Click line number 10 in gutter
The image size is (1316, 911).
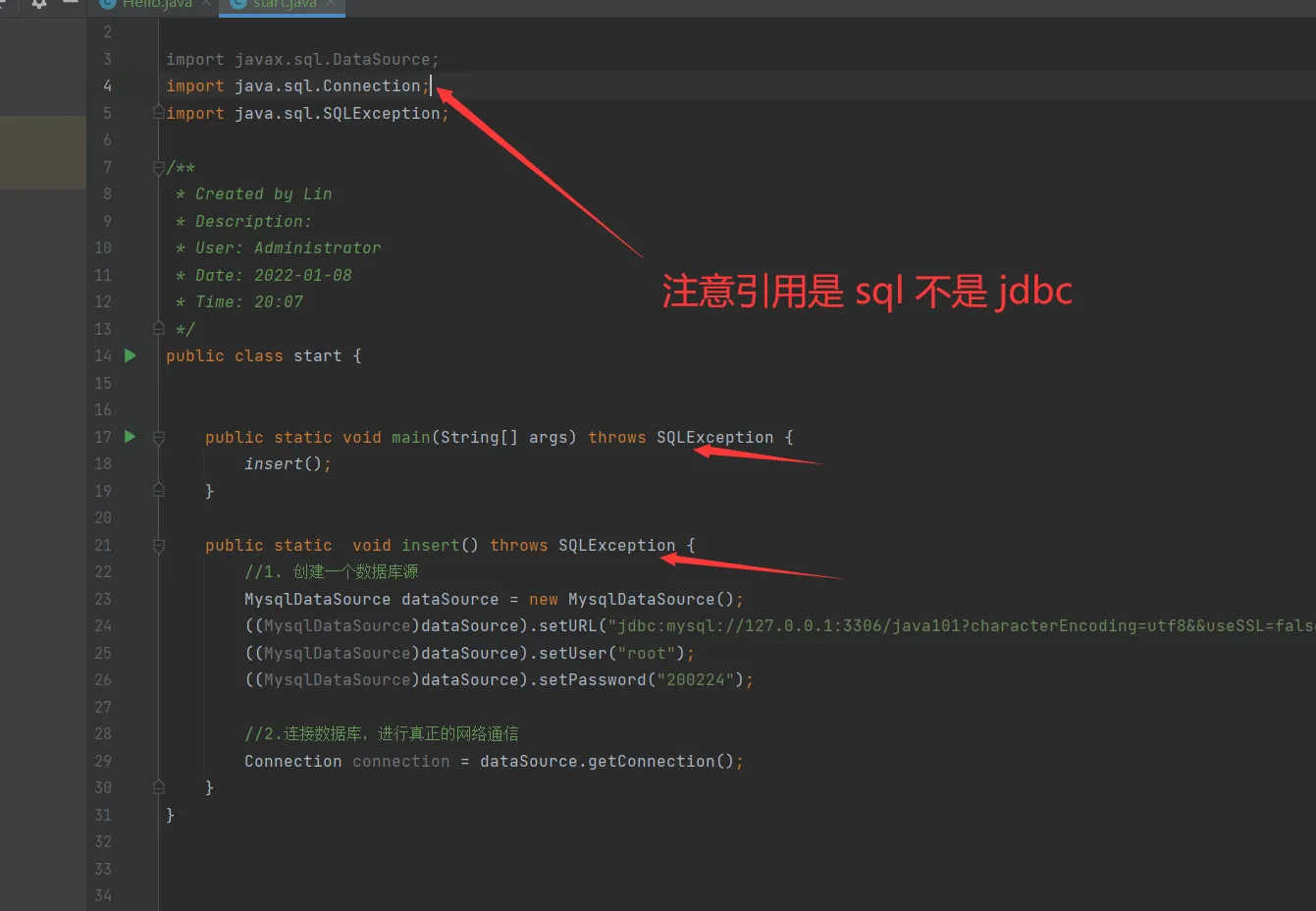click(x=103, y=247)
